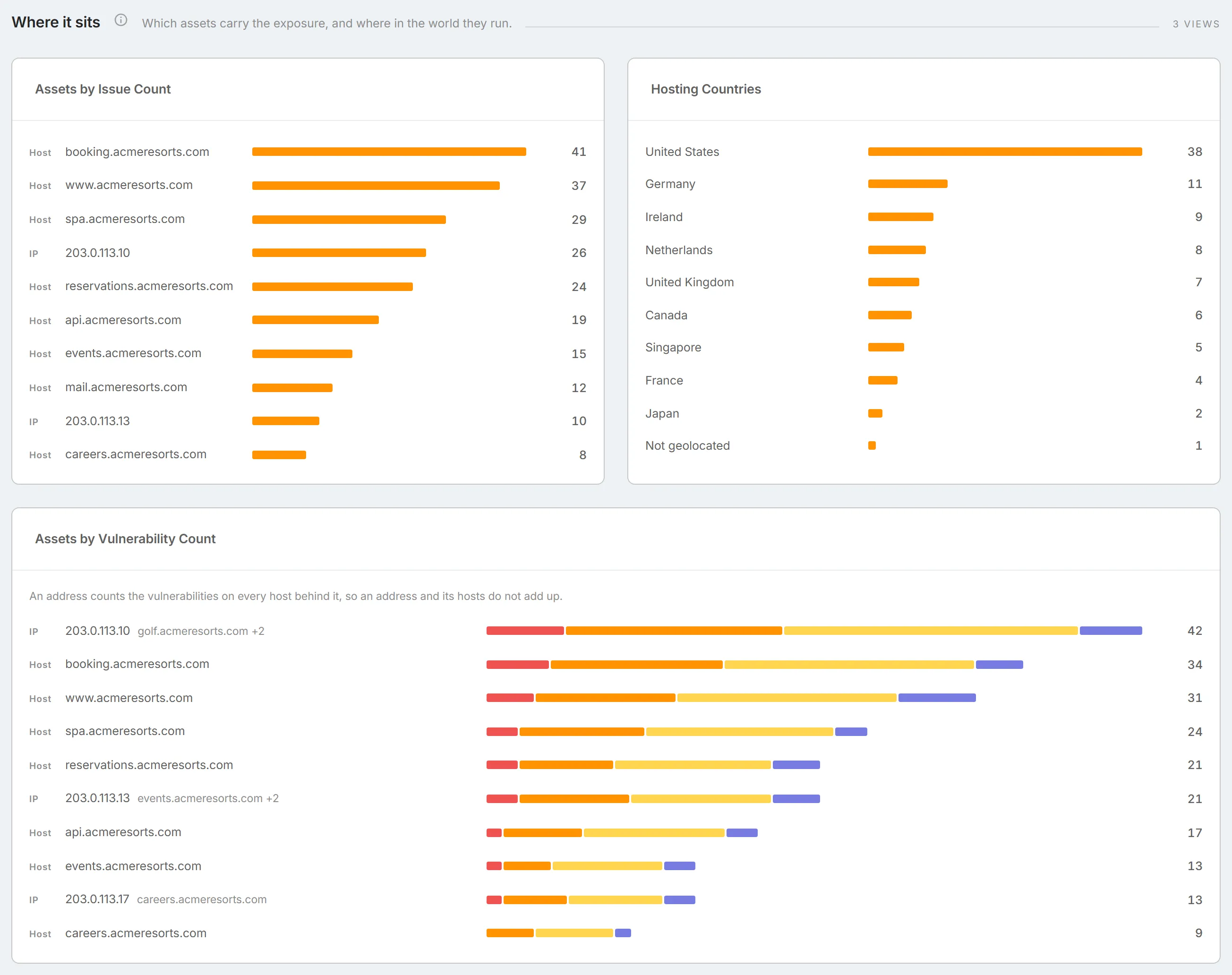
Task: Click the Assets by Issue Count heading
Action: tap(103, 89)
